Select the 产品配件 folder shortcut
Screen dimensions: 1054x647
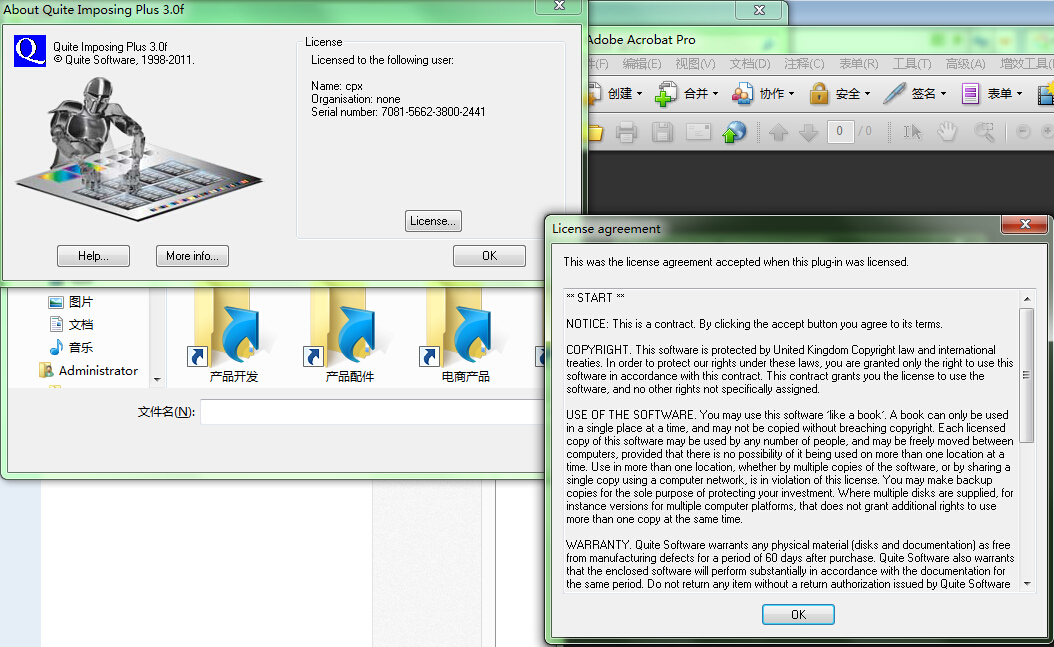point(350,336)
